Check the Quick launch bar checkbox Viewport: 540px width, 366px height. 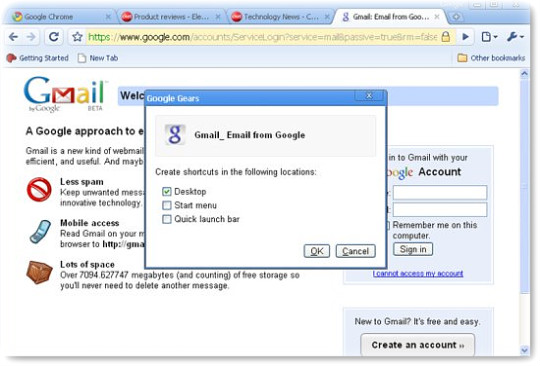pos(167,219)
